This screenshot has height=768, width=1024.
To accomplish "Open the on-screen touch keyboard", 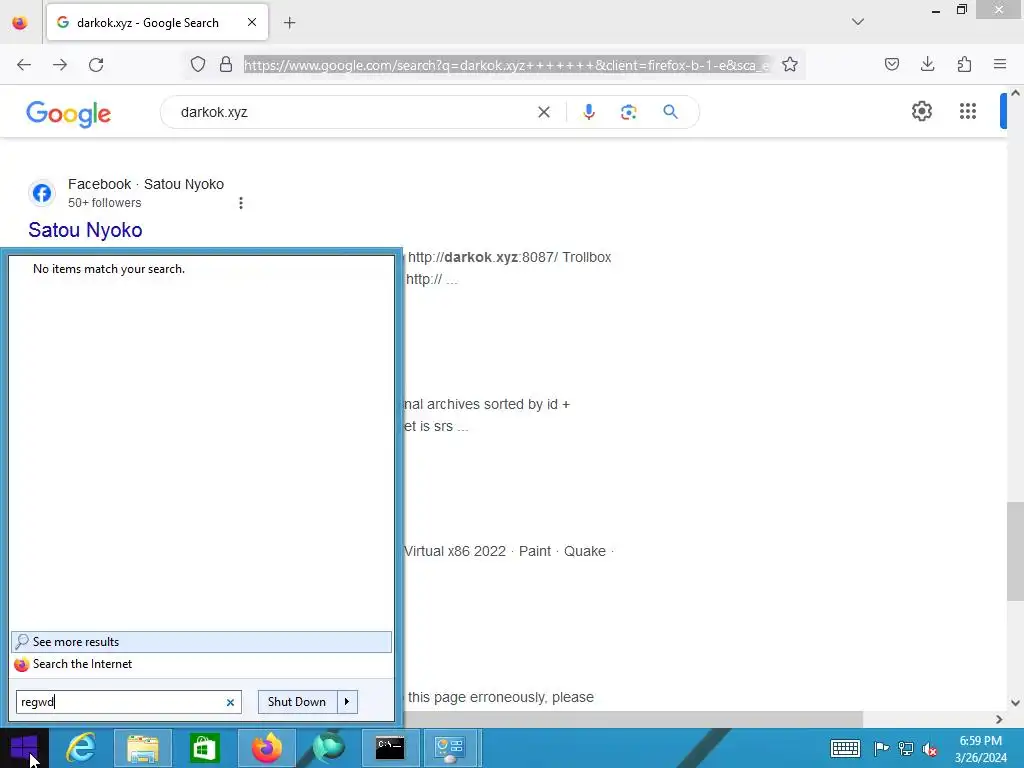I will coord(845,748).
